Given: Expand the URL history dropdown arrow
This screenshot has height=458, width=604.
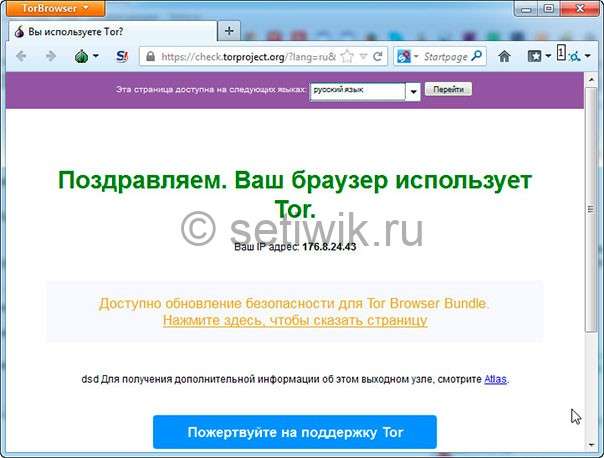Looking at the screenshot, I should (x=363, y=57).
